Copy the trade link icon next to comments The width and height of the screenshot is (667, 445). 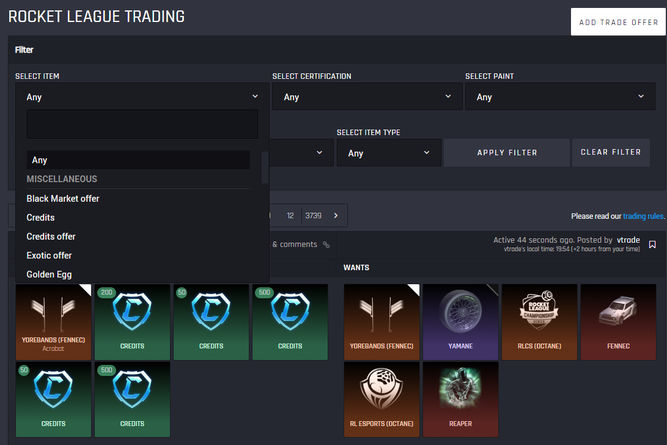(326, 245)
